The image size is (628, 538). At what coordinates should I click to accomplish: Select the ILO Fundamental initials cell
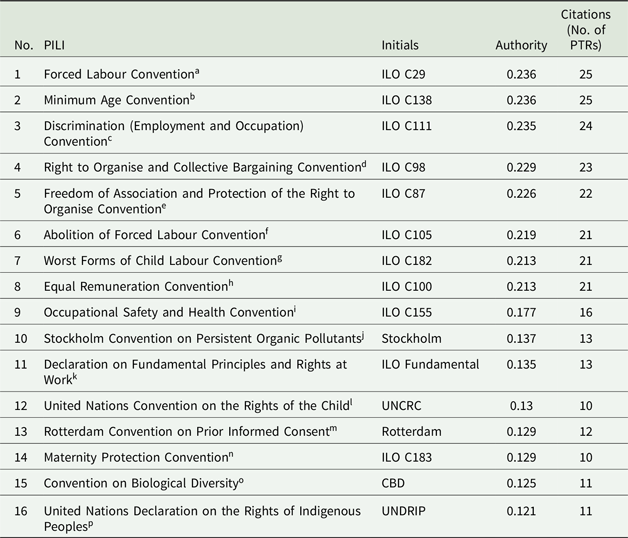pos(430,364)
